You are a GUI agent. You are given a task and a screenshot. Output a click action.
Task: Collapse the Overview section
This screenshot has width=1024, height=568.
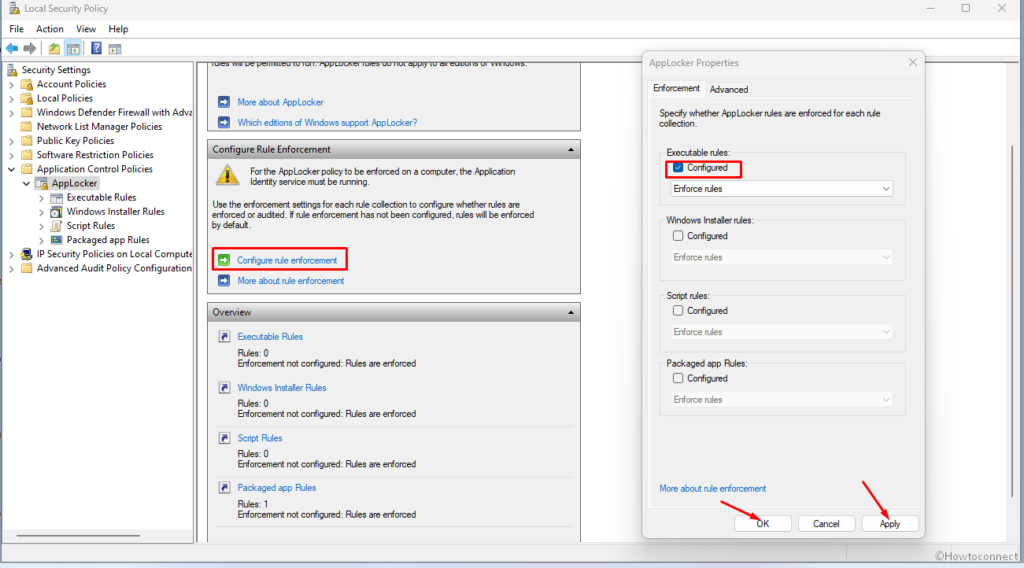click(571, 313)
